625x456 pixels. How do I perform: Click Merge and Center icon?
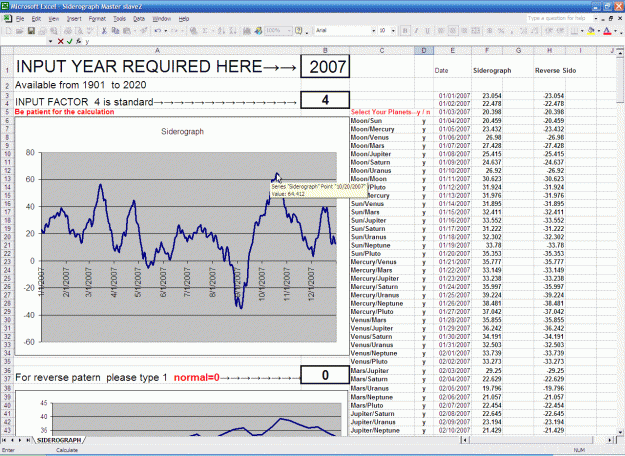pyautogui.click(x=476, y=31)
